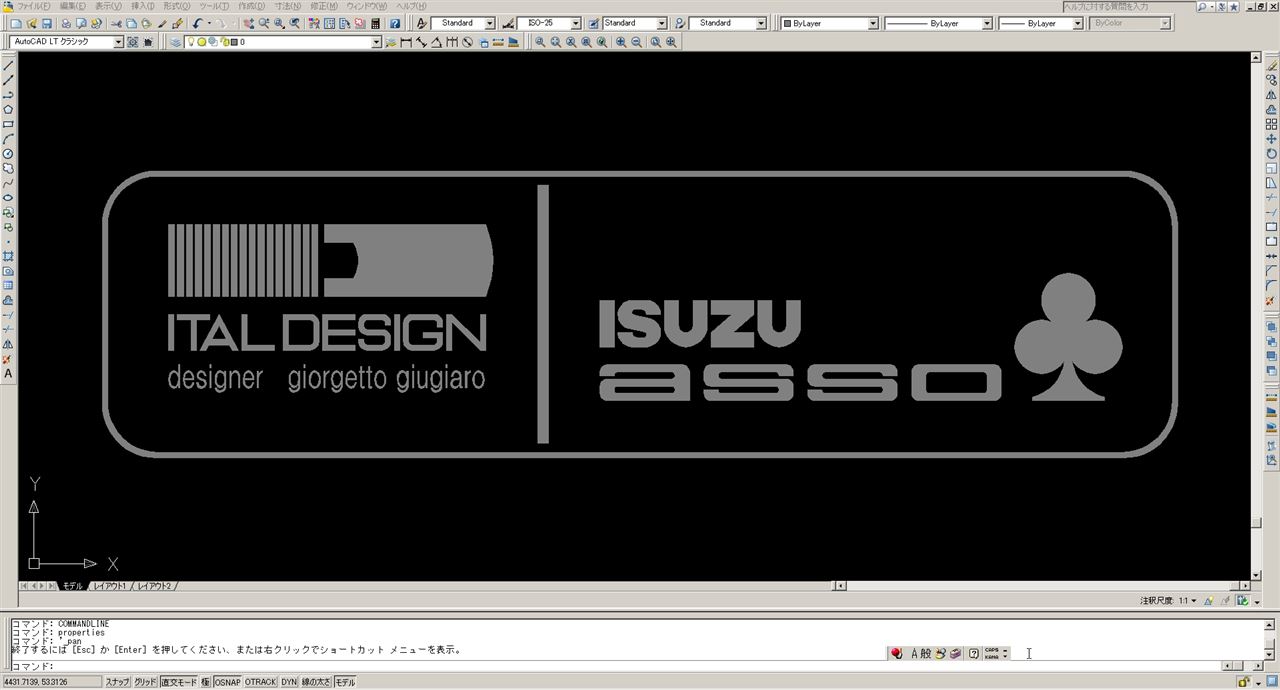Toggle the DYN status button
This screenshot has width=1280, height=690.
point(288,682)
